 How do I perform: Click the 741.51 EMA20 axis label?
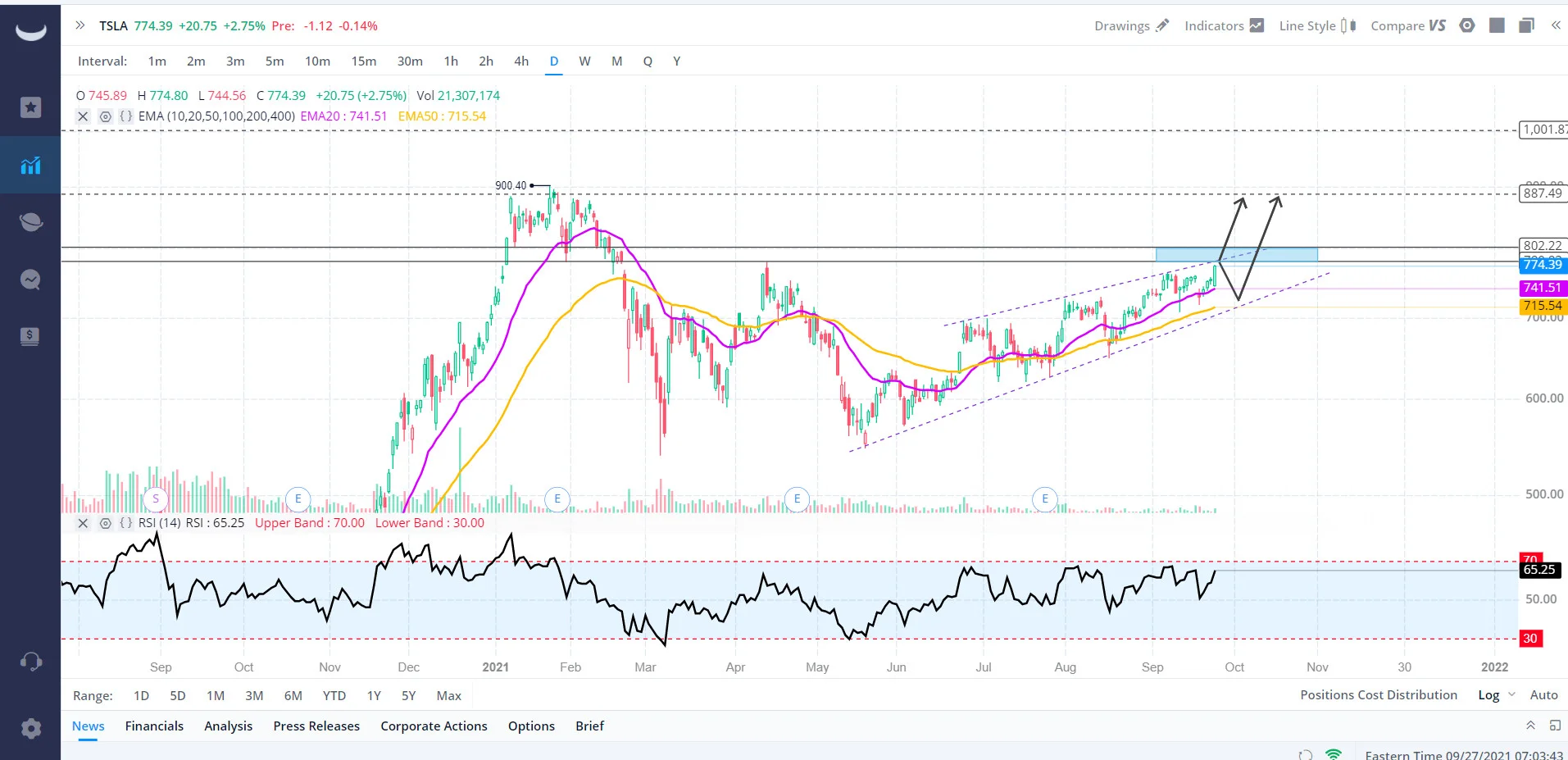[1543, 288]
